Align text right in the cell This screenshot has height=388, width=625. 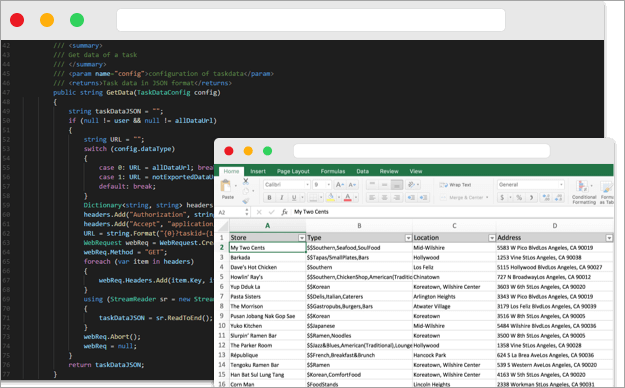(397, 197)
